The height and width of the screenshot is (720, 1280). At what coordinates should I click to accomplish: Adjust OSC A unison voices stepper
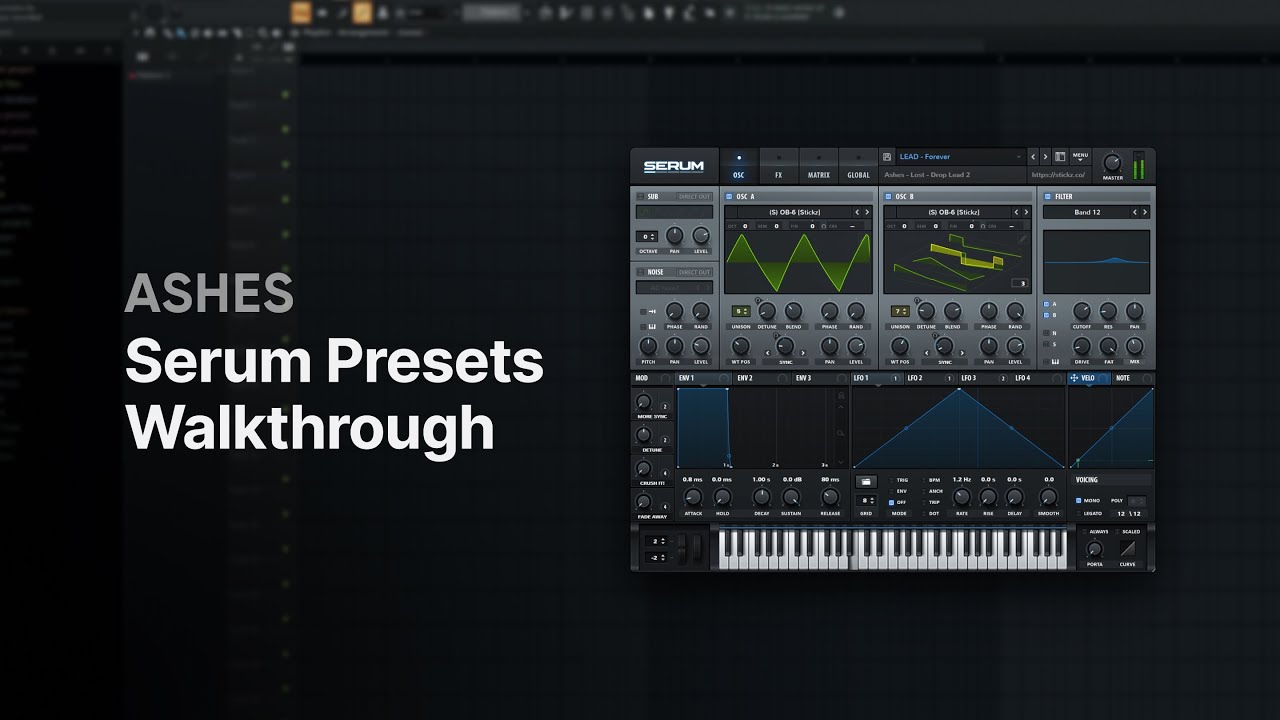click(x=741, y=311)
